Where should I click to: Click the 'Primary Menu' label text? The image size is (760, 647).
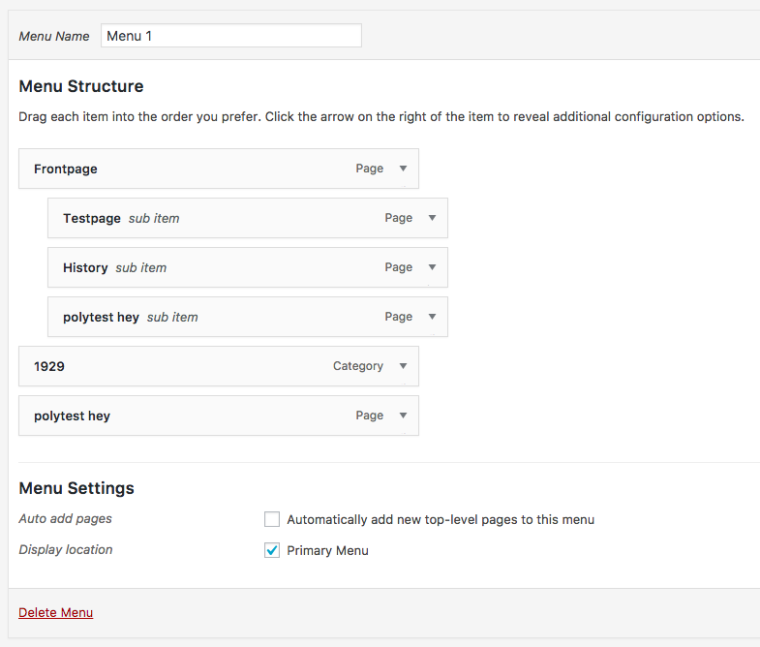point(327,551)
